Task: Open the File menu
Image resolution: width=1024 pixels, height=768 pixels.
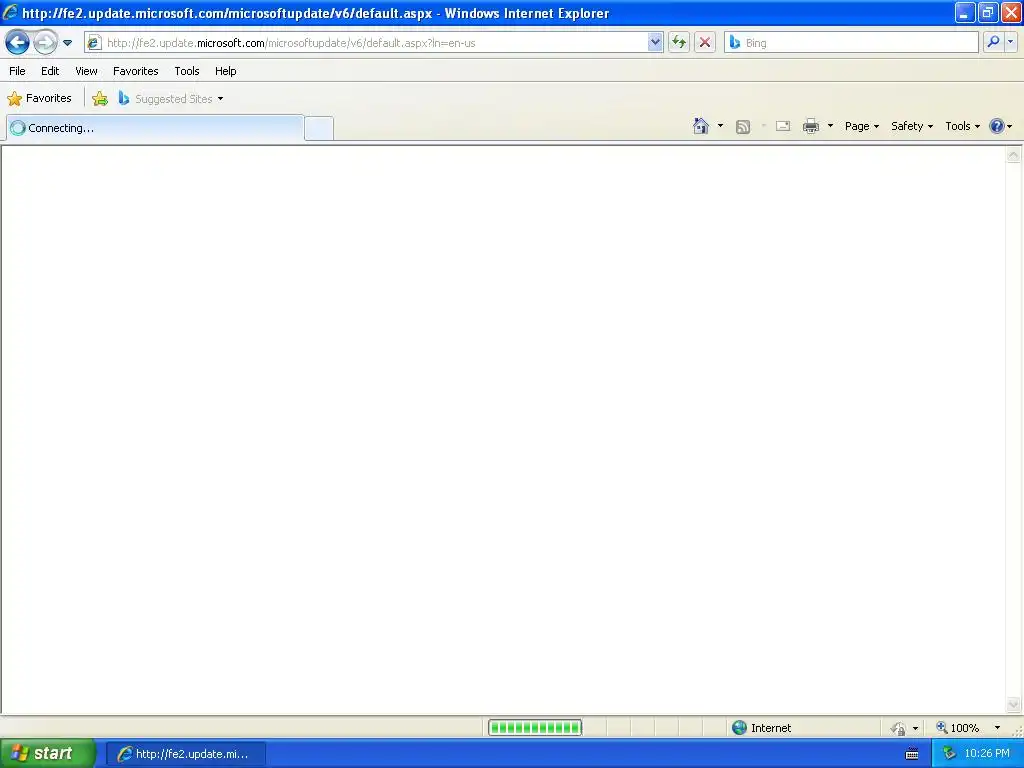Action: (18, 71)
